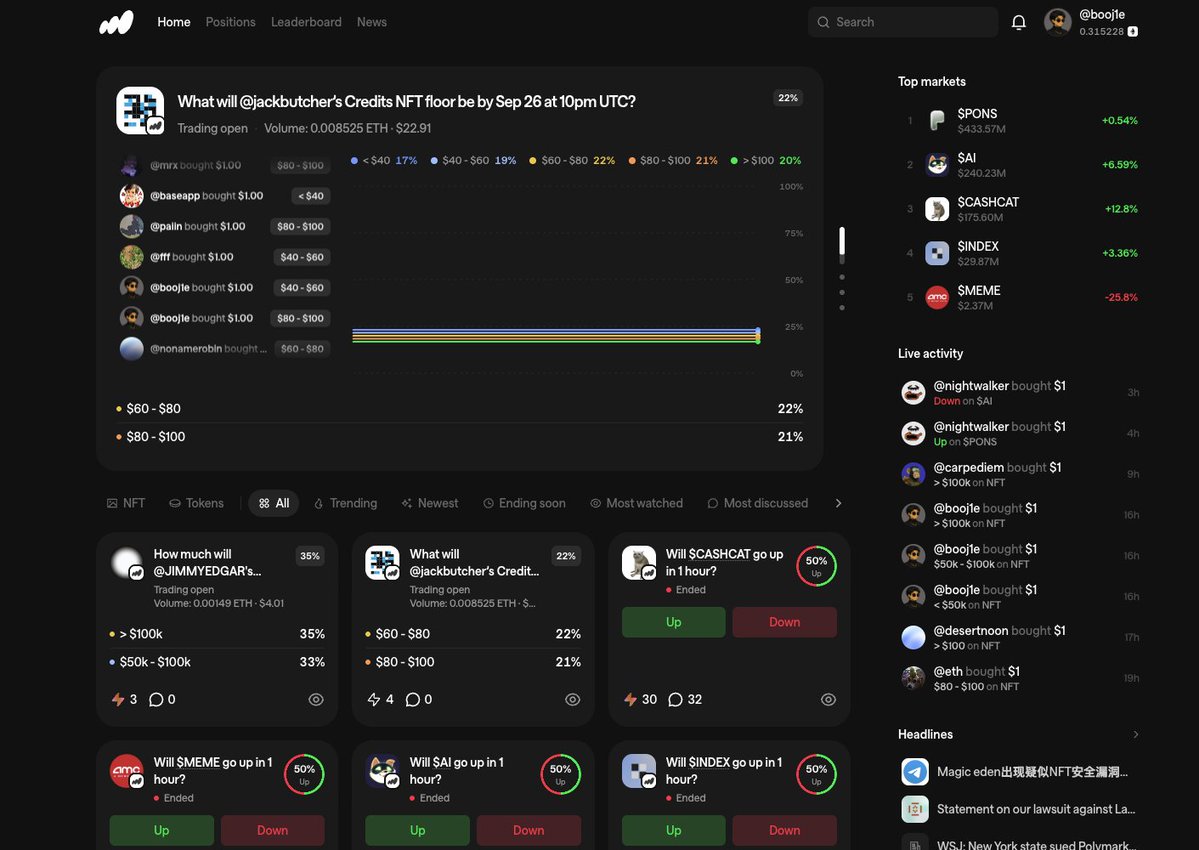Open the Positions page
Viewport: 1199px width, 850px height.
230,22
